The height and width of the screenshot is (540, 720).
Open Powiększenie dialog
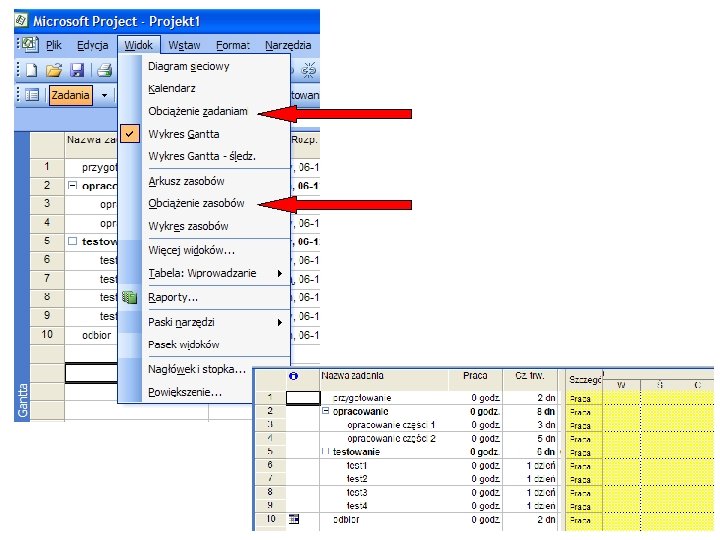click(x=185, y=392)
